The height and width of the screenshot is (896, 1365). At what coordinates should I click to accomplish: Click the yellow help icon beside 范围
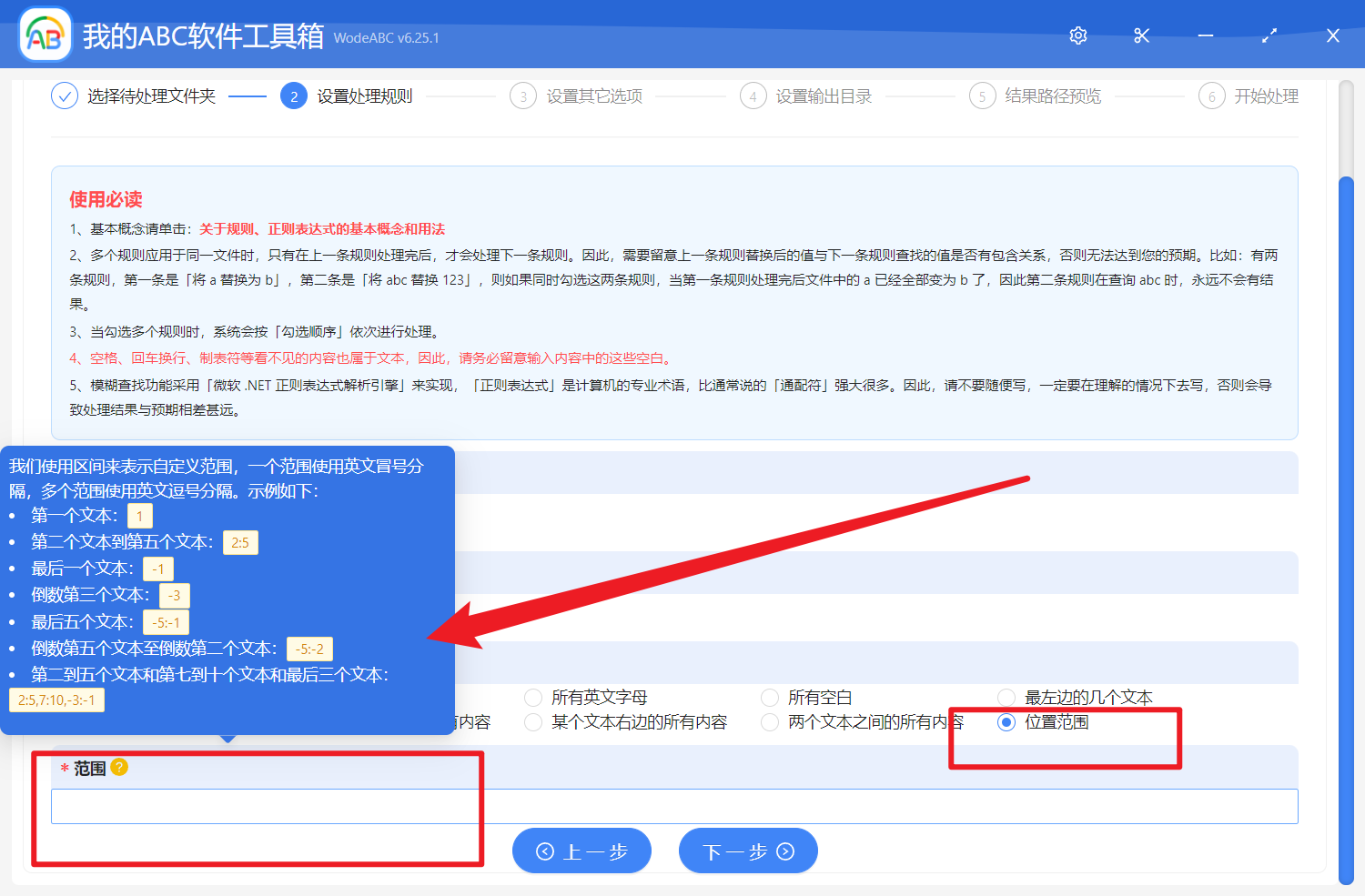(119, 768)
